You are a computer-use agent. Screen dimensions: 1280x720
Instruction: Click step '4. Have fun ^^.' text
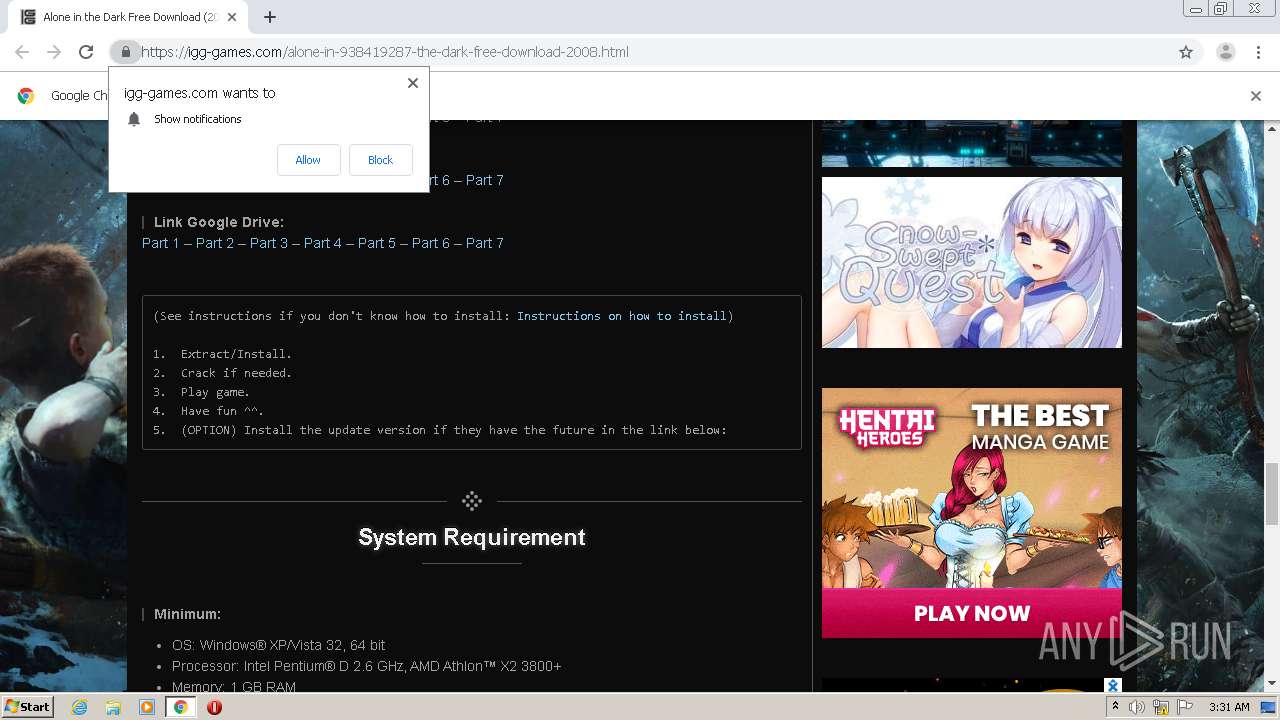pyautogui.click(x=208, y=411)
